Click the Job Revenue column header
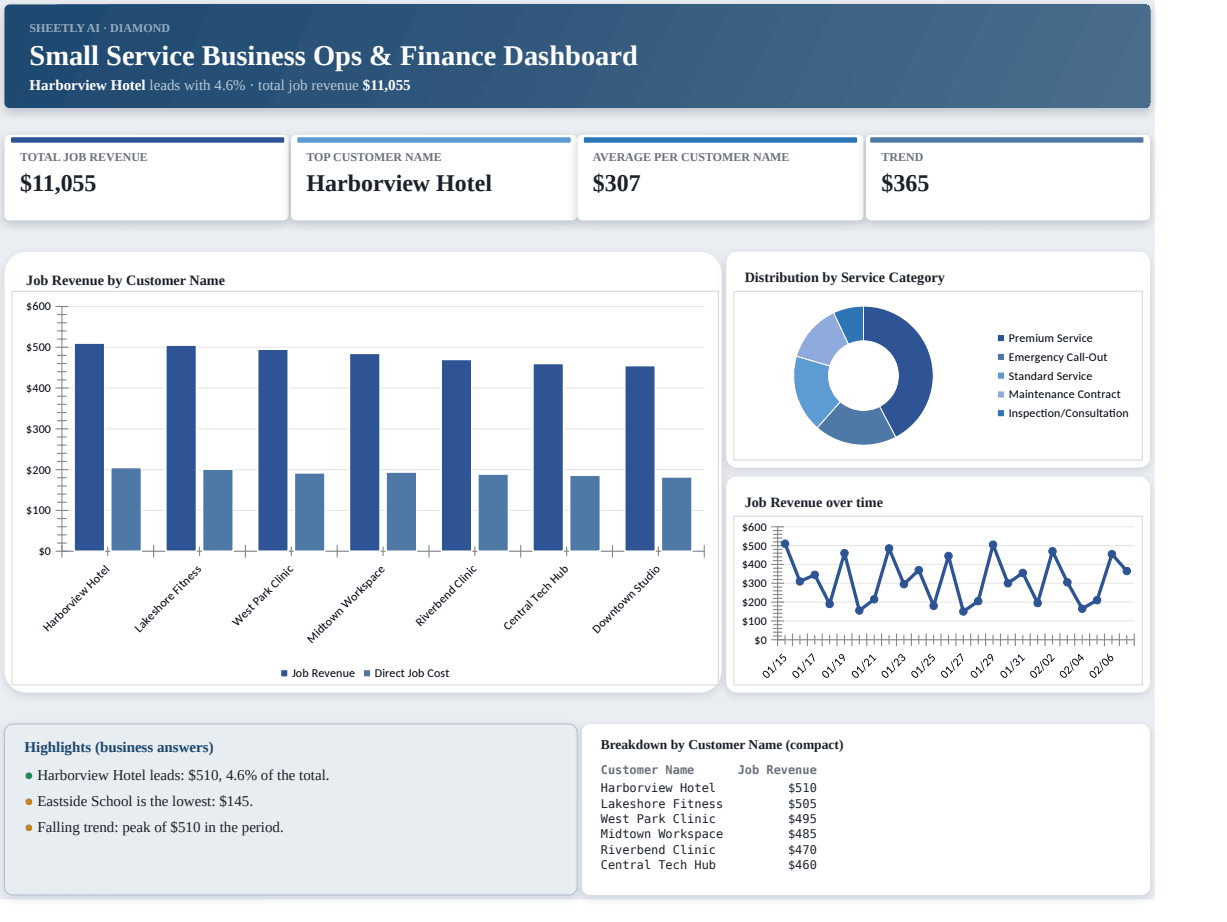Image resolution: width=1227 pixels, height=922 pixels. [x=777, y=770]
